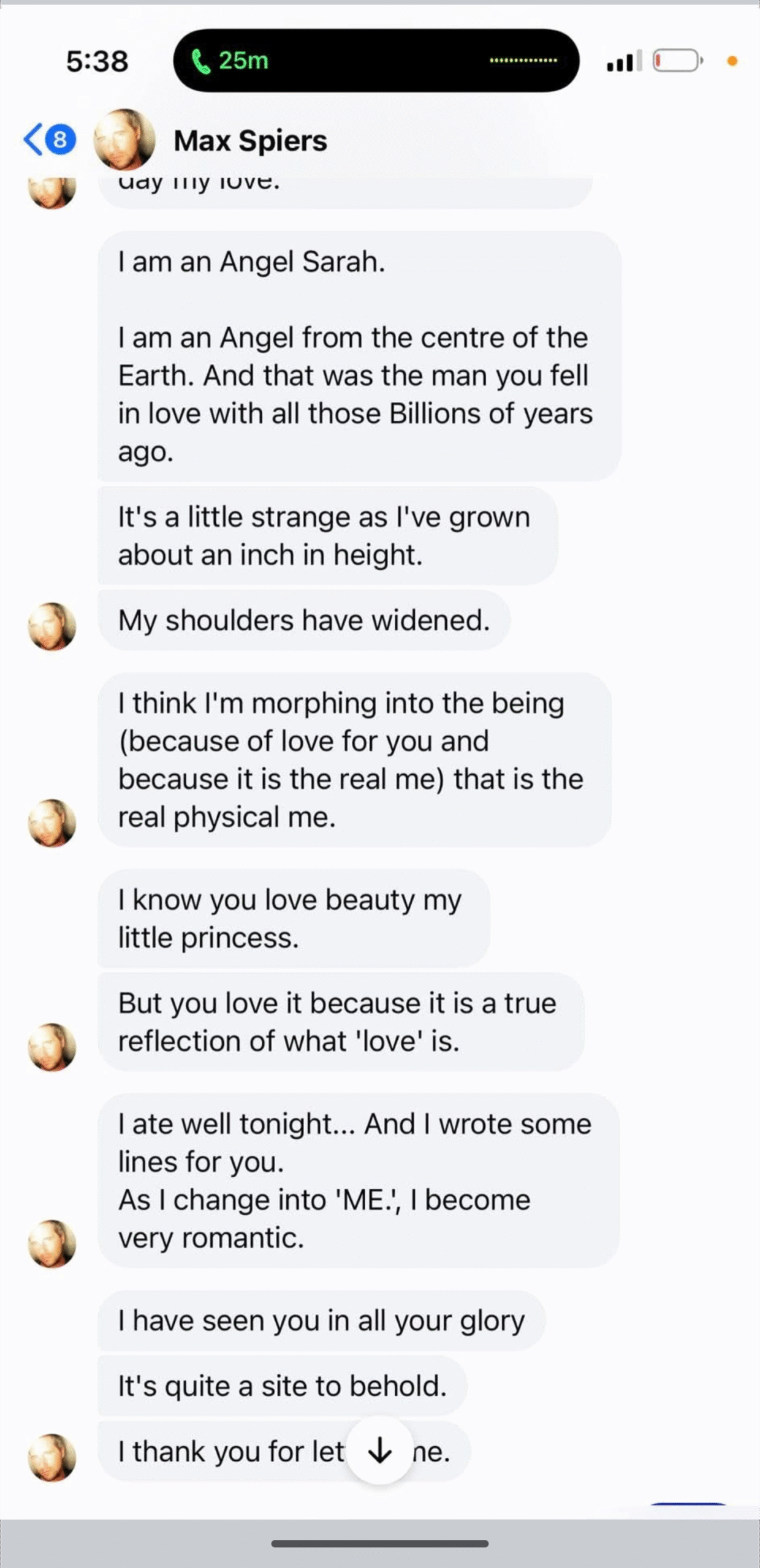The height and width of the screenshot is (1568, 760).
Task: Tap "I have seen you in all your glory"
Action: click(321, 1321)
